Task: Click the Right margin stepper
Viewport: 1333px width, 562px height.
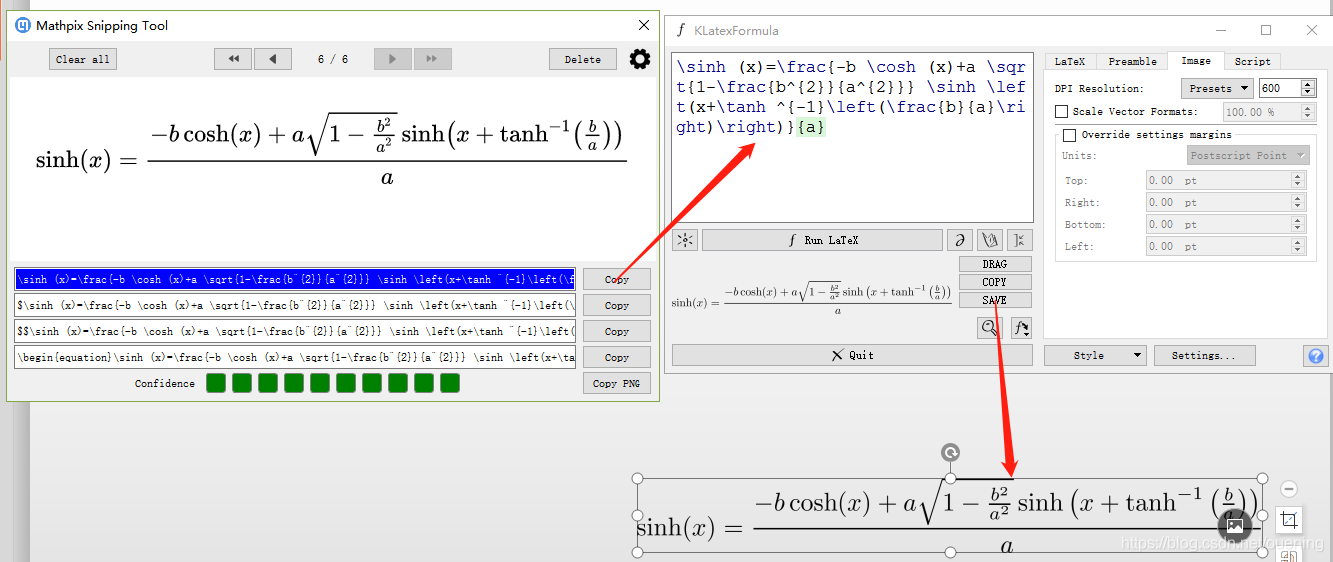Action: tap(1298, 203)
